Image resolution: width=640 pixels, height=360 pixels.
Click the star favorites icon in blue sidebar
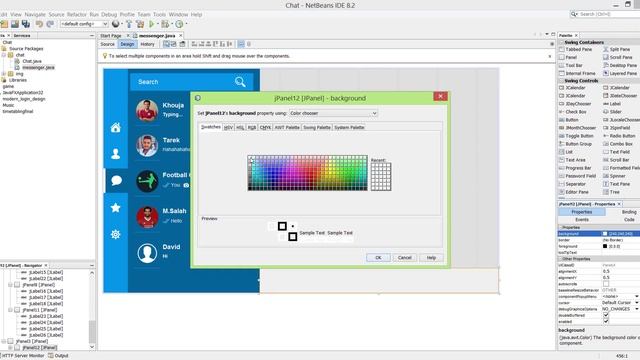point(116,208)
